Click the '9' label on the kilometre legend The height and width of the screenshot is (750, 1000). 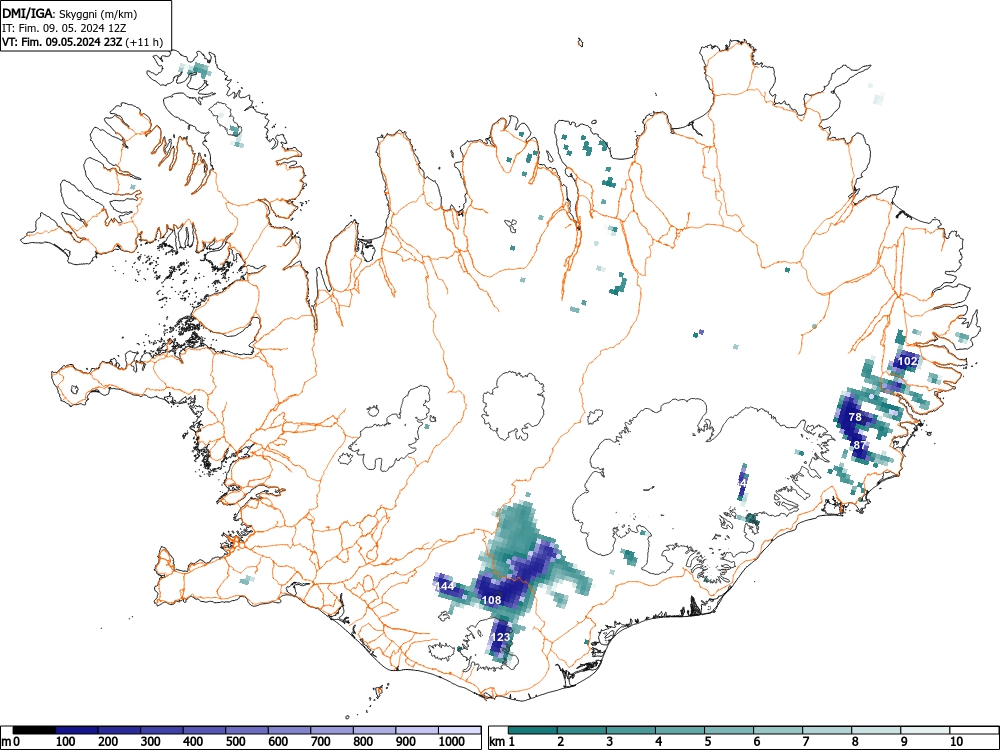[x=904, y=742]
